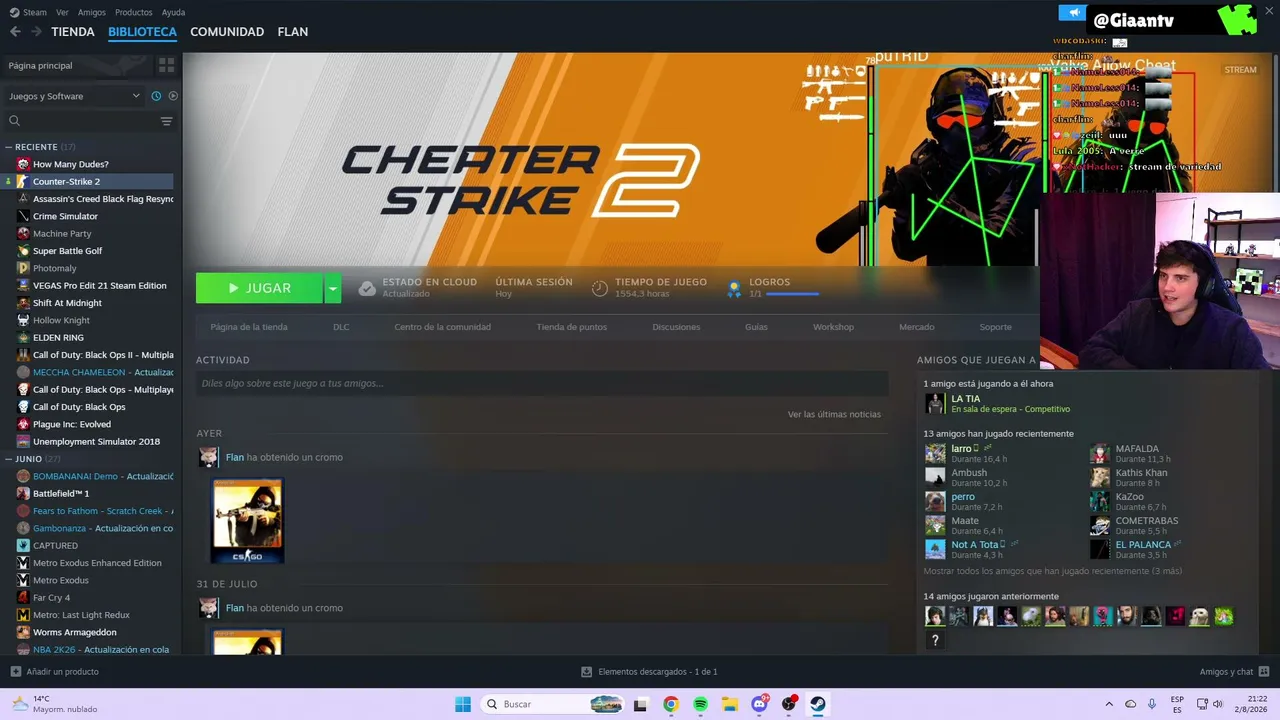This screenshot has height=720, width=1280.
Task: Collapse the JUNIO library section
Action: (8, 459)
